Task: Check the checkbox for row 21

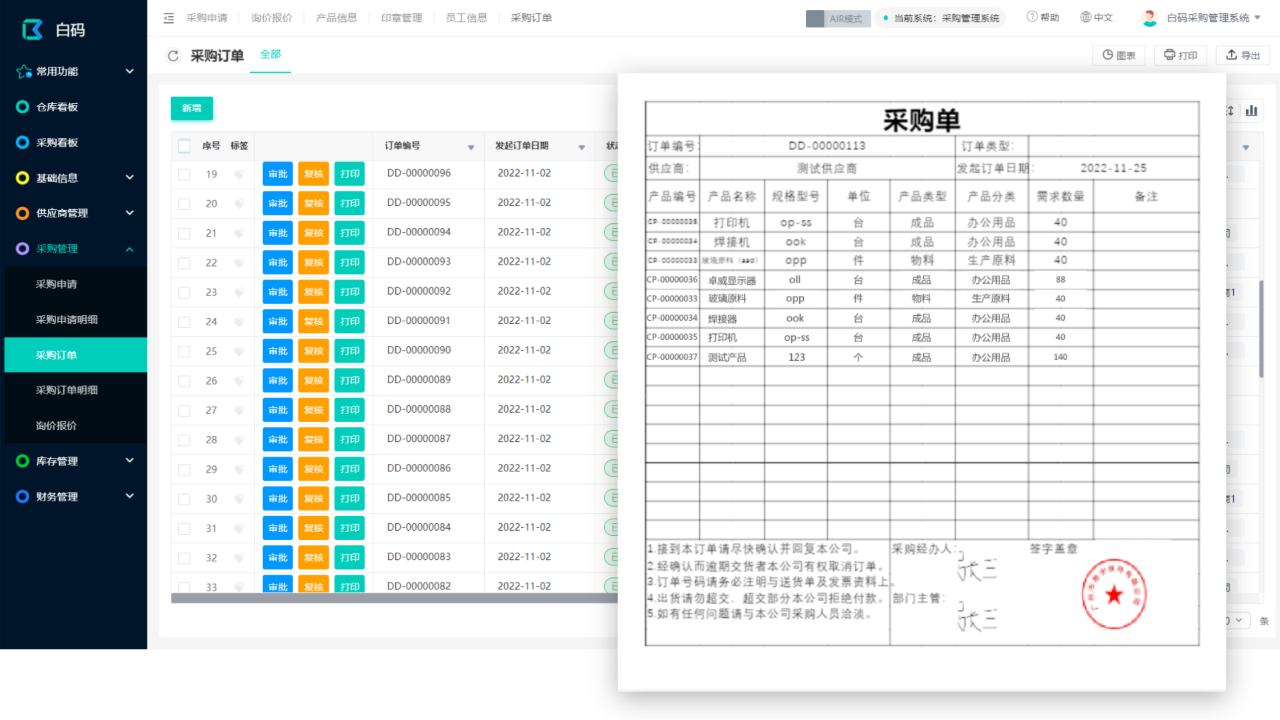Action: click(184, 233)
